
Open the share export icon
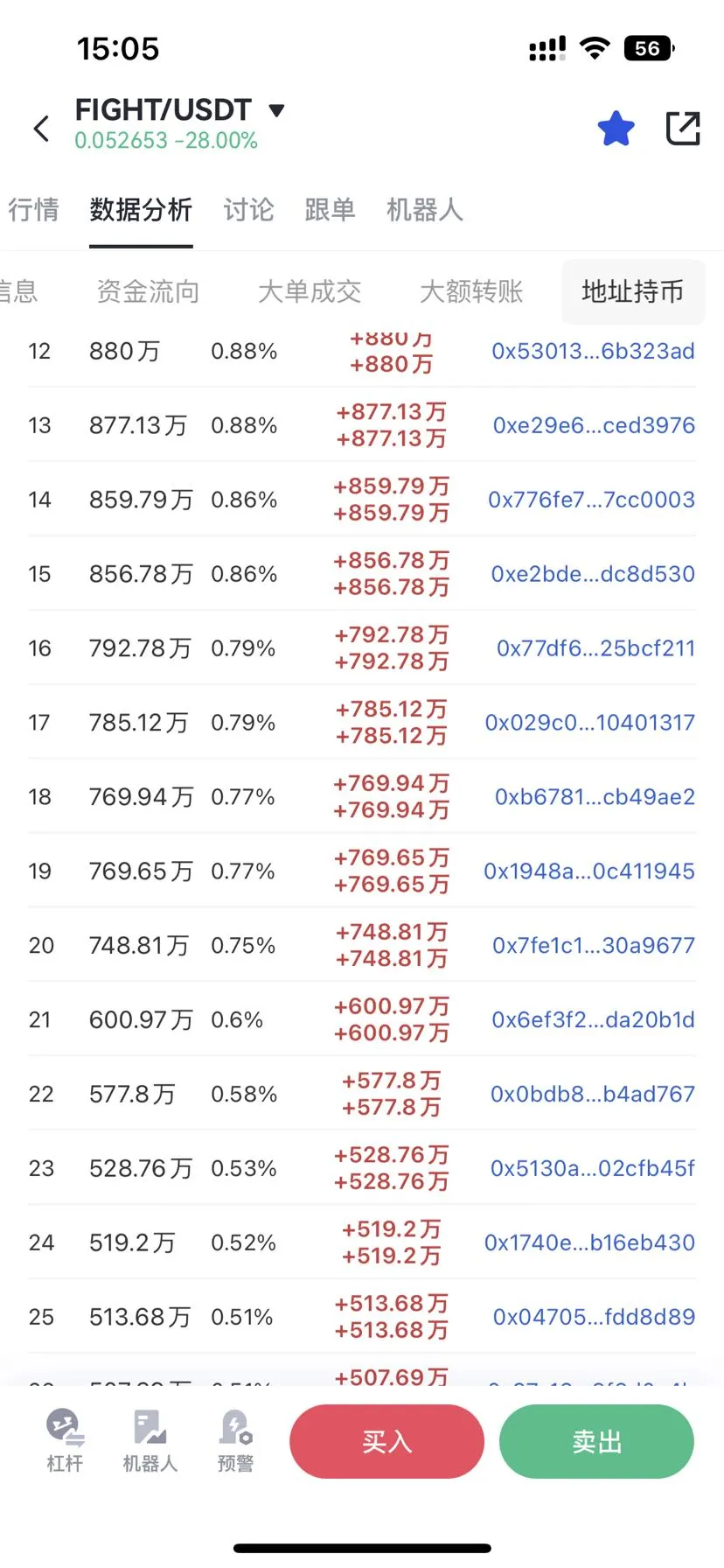[683, 129]
